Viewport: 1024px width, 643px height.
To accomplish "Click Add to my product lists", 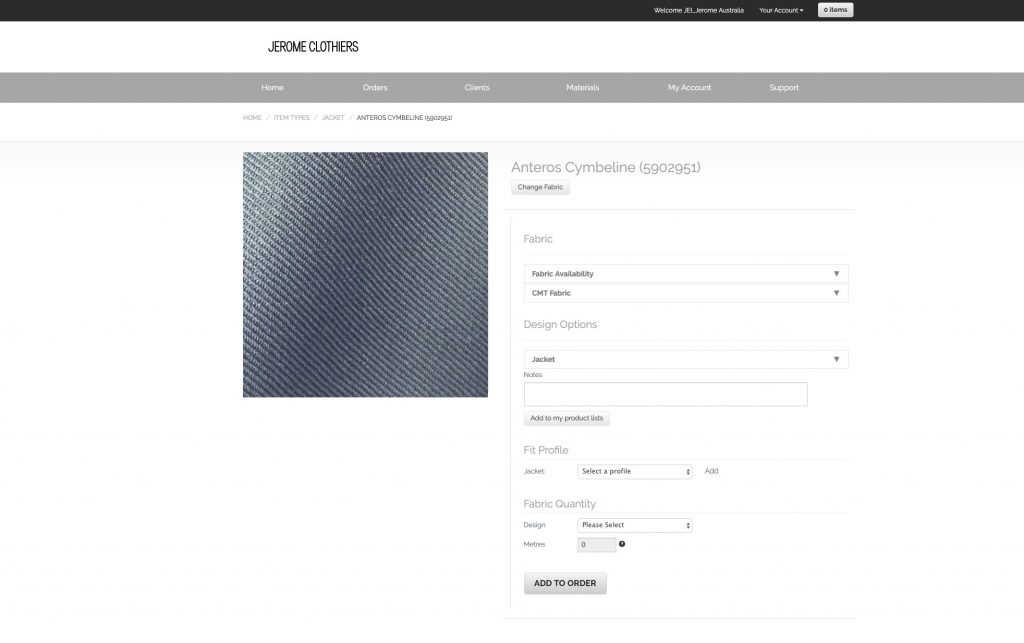I will [x=567, y=418].
